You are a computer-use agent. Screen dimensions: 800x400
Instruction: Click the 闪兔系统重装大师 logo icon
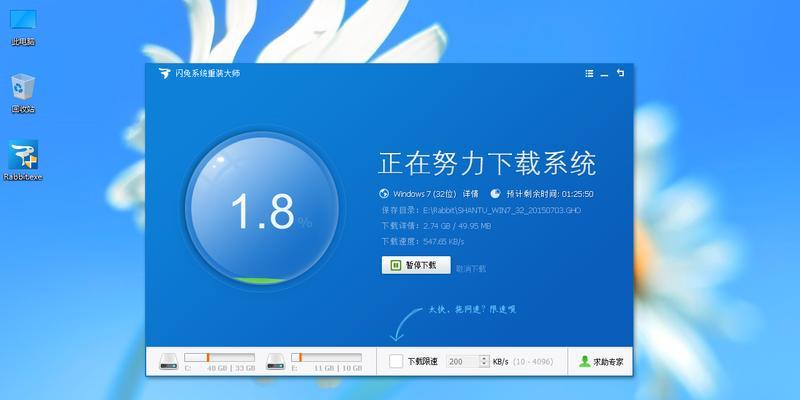[164, 73]
